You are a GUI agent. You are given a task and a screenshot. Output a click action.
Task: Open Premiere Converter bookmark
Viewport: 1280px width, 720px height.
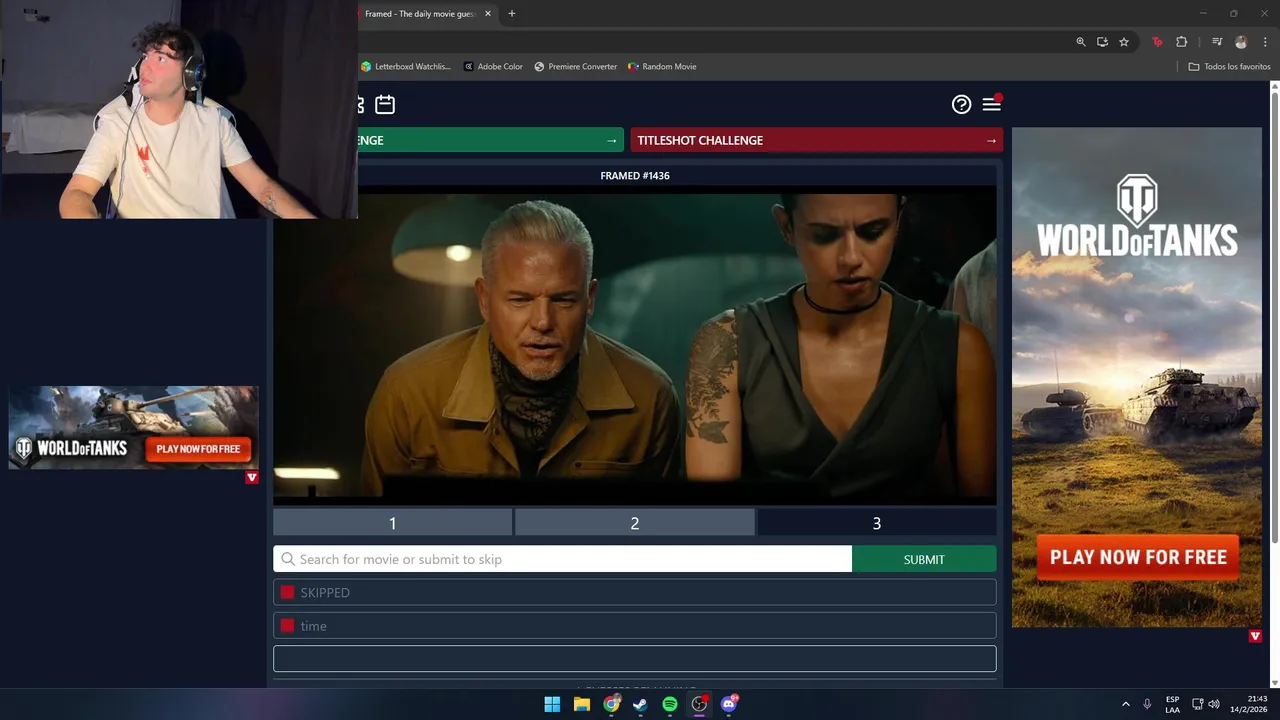coord(576,66)
